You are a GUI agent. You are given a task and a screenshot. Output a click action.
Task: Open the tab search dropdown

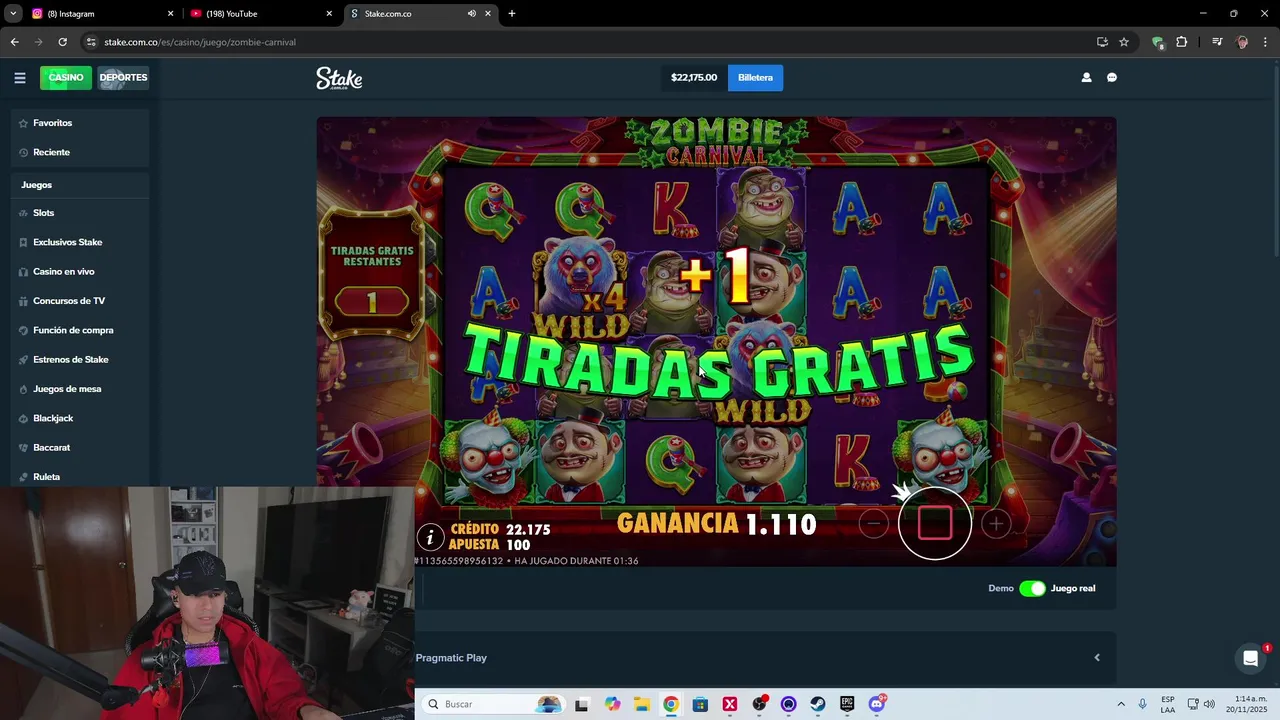(13, 14)
